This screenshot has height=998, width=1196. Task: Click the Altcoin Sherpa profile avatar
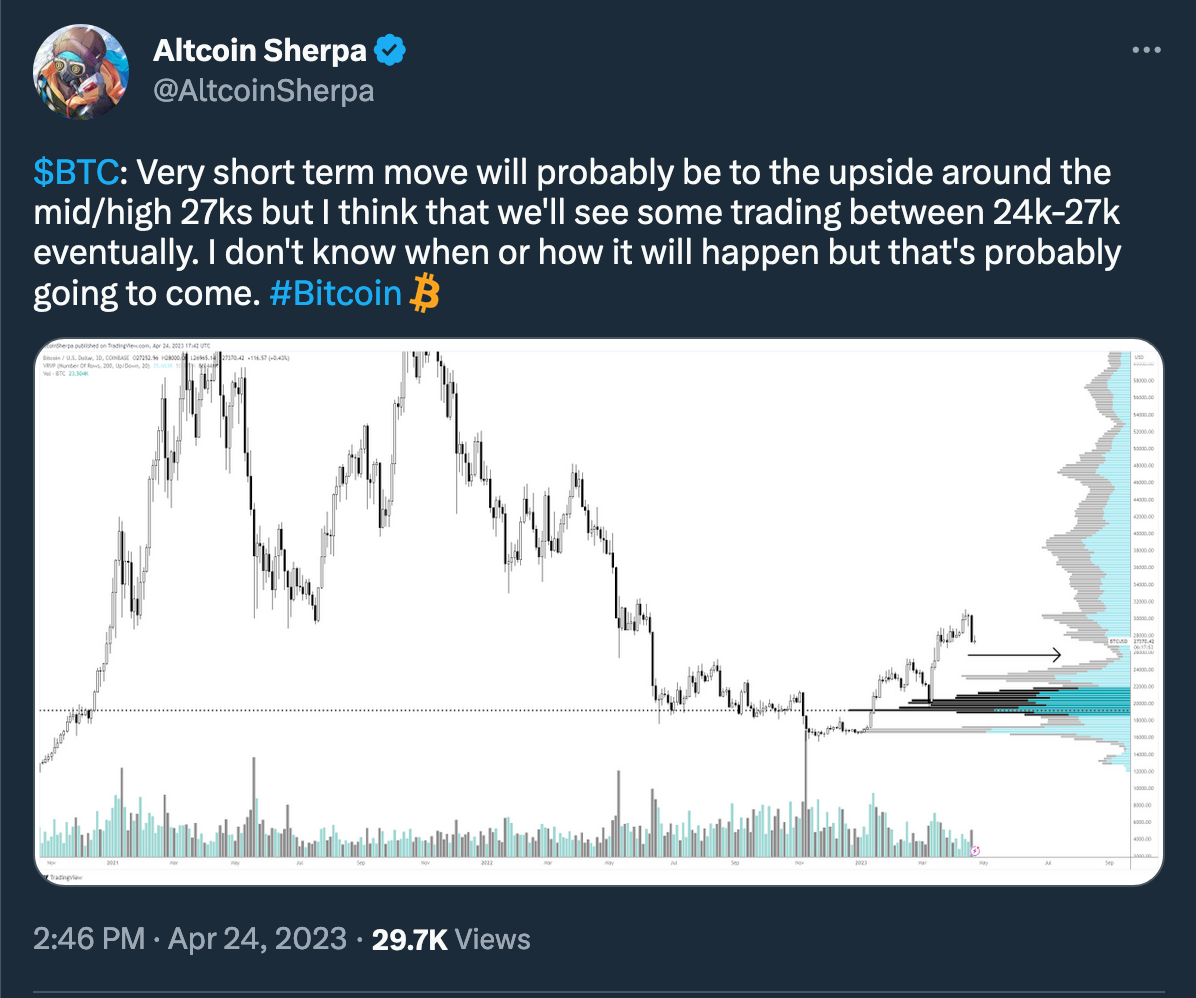[81, 72]
